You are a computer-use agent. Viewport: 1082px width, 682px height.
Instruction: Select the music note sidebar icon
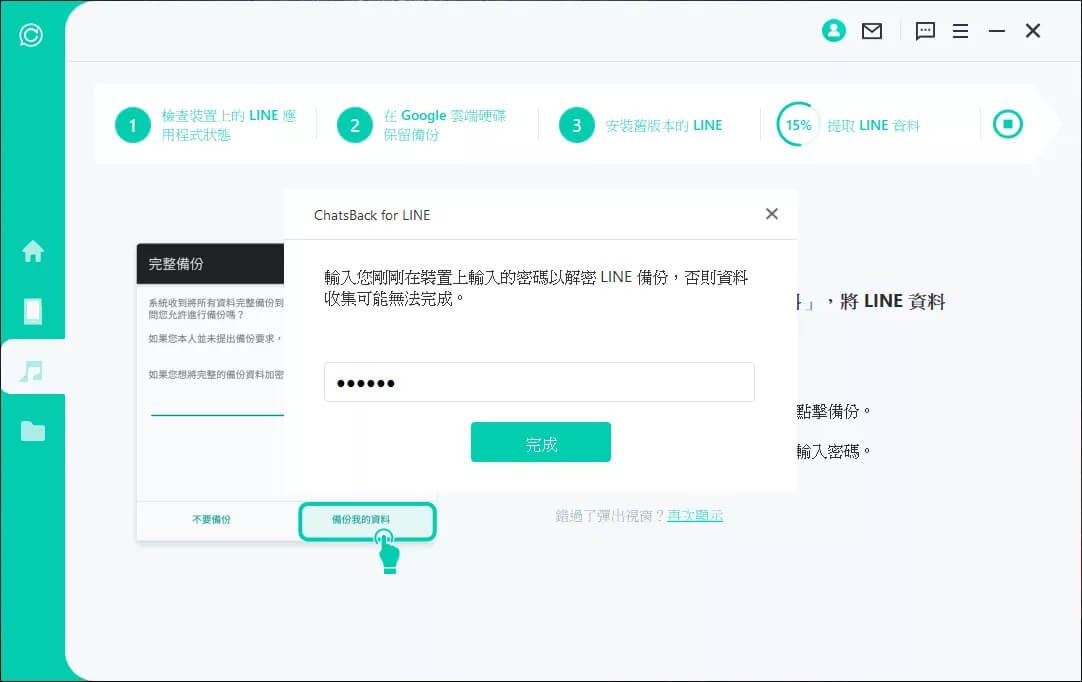tap(32, 371)
